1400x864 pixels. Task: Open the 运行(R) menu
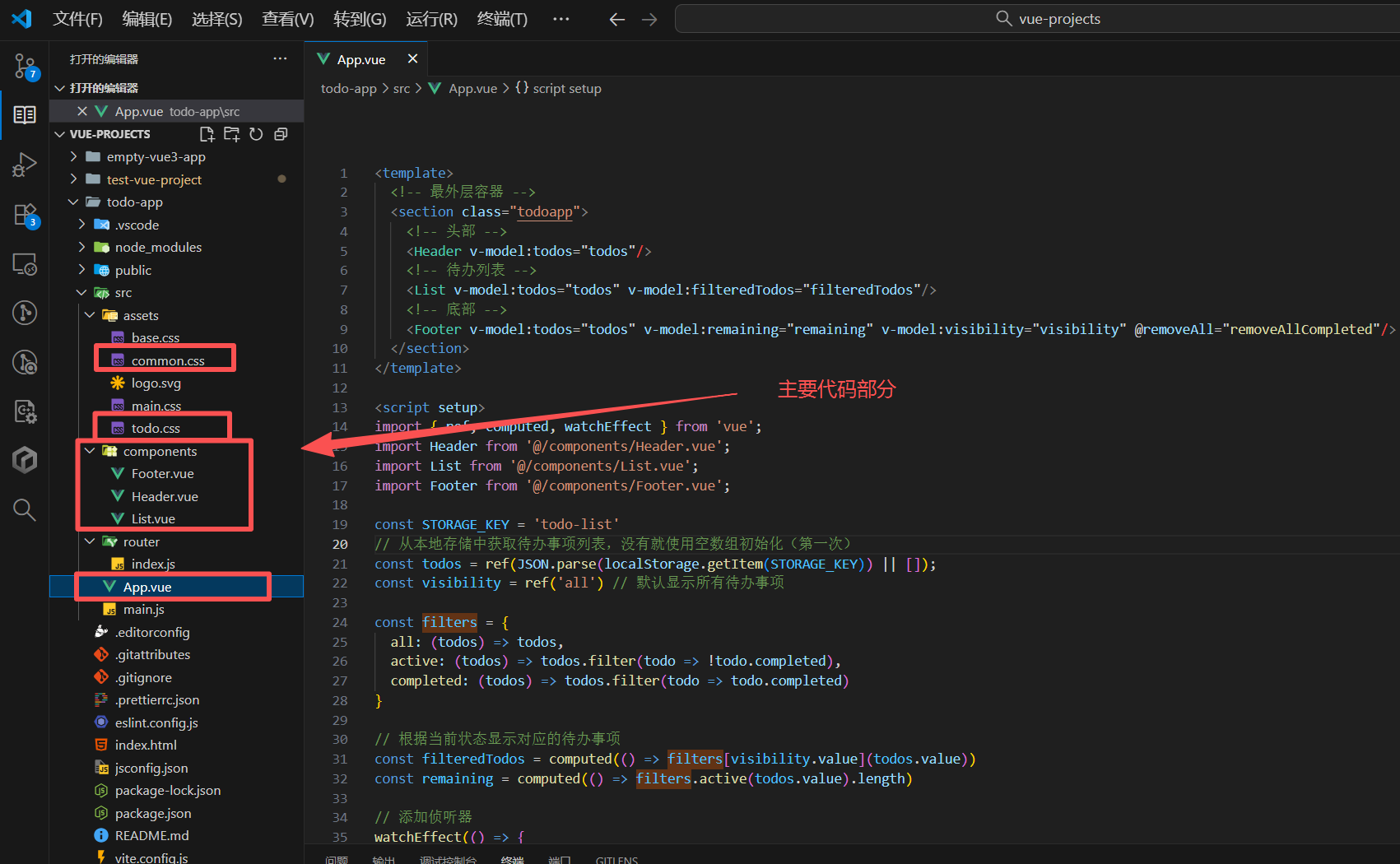point(431,19)
